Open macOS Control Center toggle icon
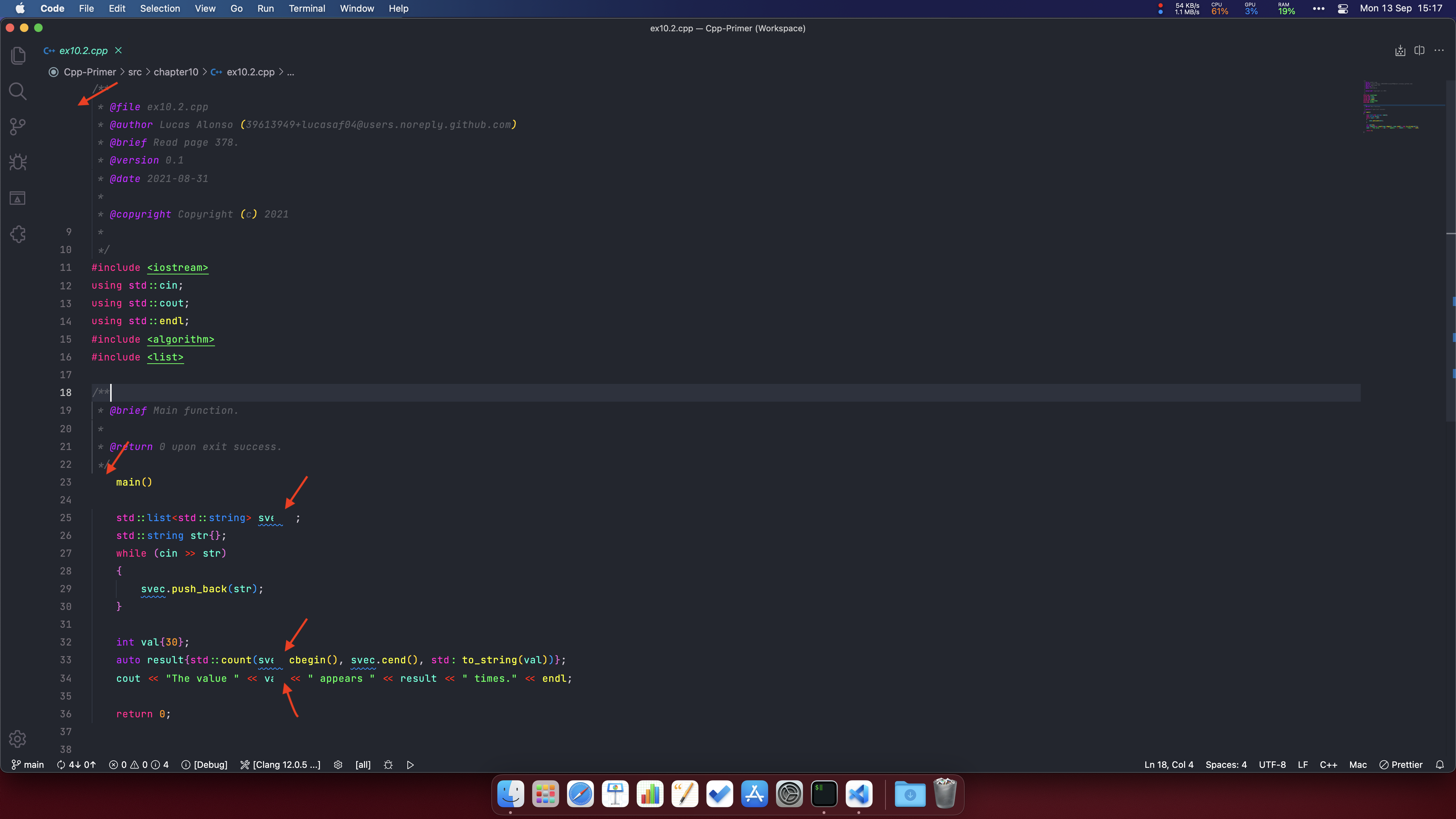This screenshot has width=1456, height=819. (x=1343, y=9)
